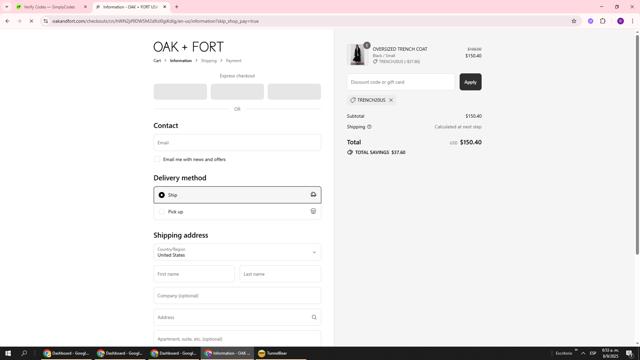Select the Pick up delivery method
640x360 pixels.
click(237, 211)
